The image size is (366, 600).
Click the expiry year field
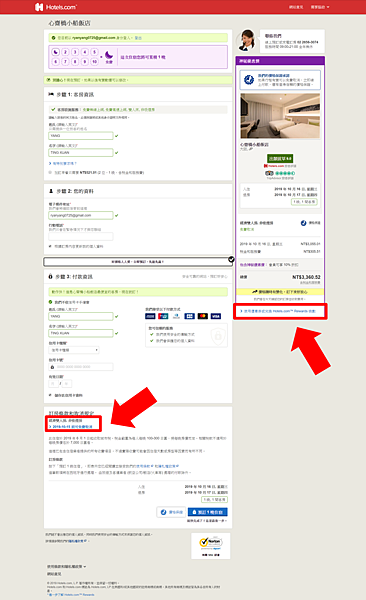[x=67, y=384]
